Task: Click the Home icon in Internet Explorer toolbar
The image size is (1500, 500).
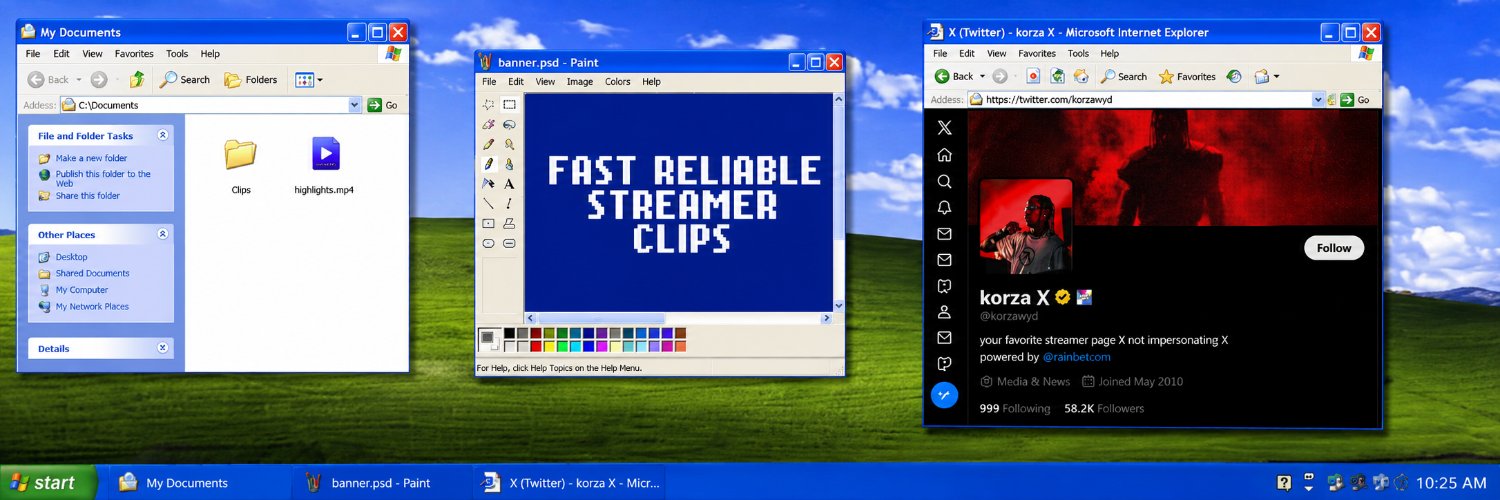Action: 1081,76
